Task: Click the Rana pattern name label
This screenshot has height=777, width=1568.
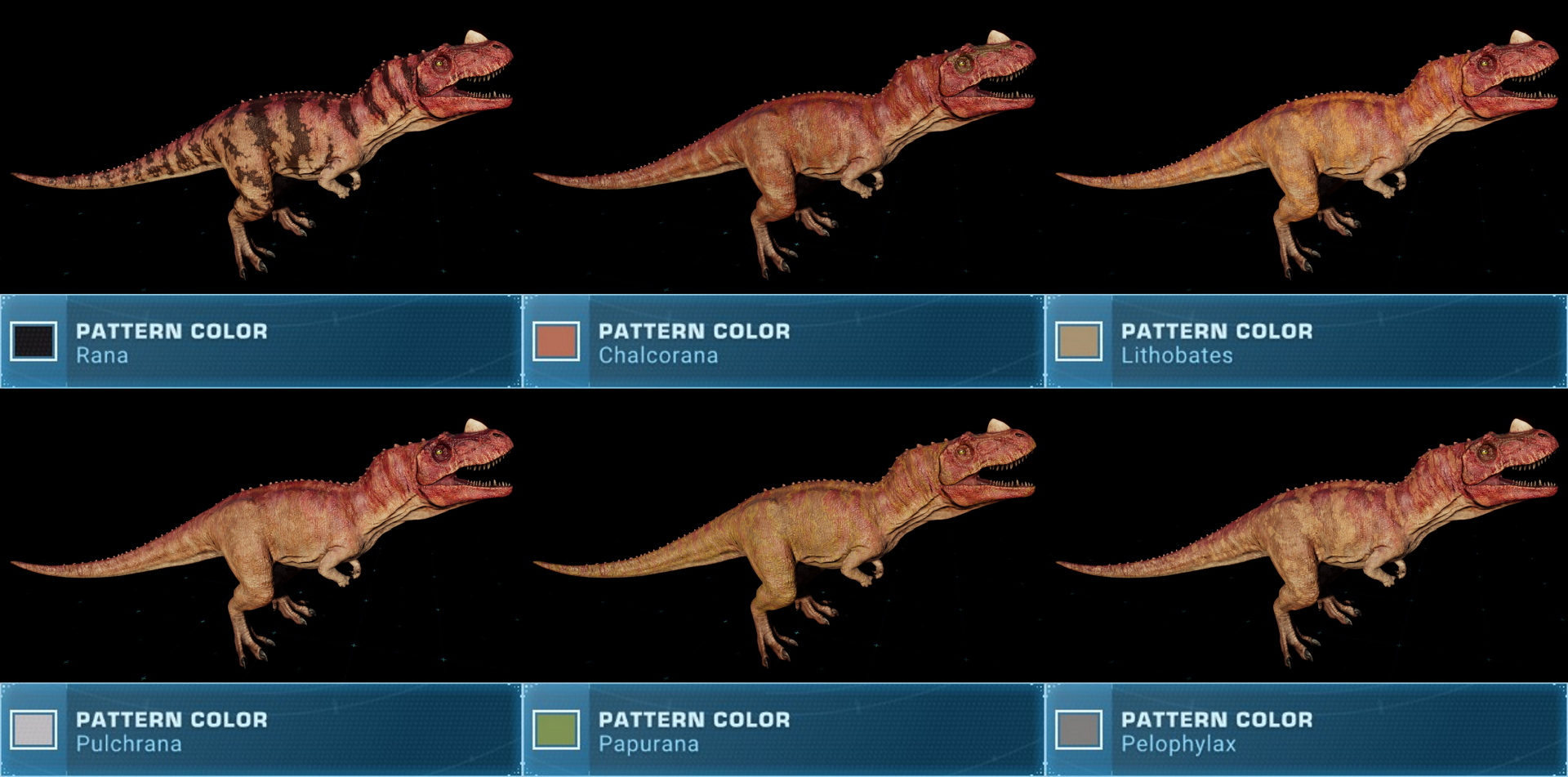Action: coord(102,356)
